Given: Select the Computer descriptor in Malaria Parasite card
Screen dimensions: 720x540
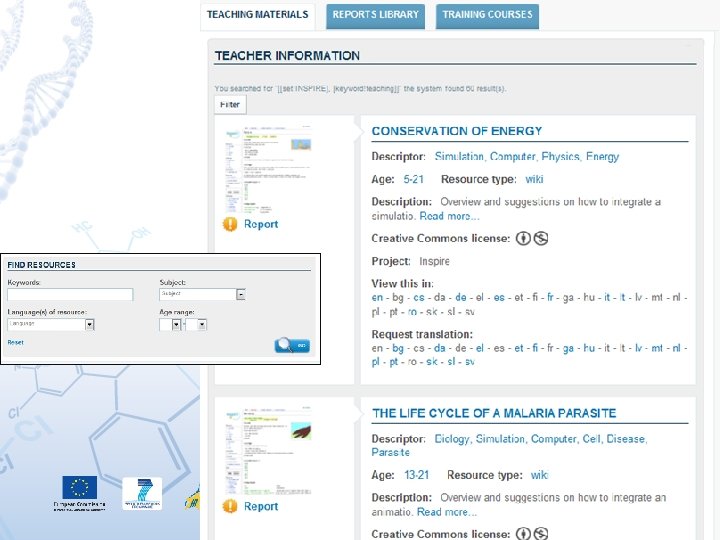Looking at the screenshot, I should [x=554, y=439].
